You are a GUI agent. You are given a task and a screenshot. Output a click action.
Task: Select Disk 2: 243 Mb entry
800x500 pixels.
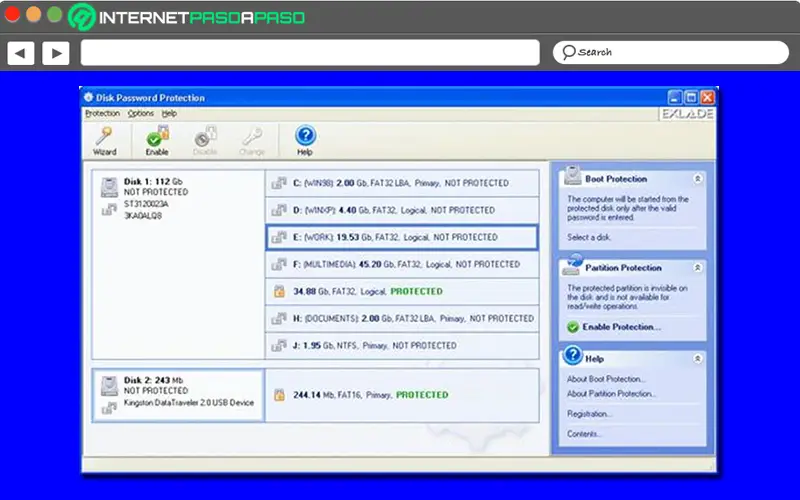[179, 395]
